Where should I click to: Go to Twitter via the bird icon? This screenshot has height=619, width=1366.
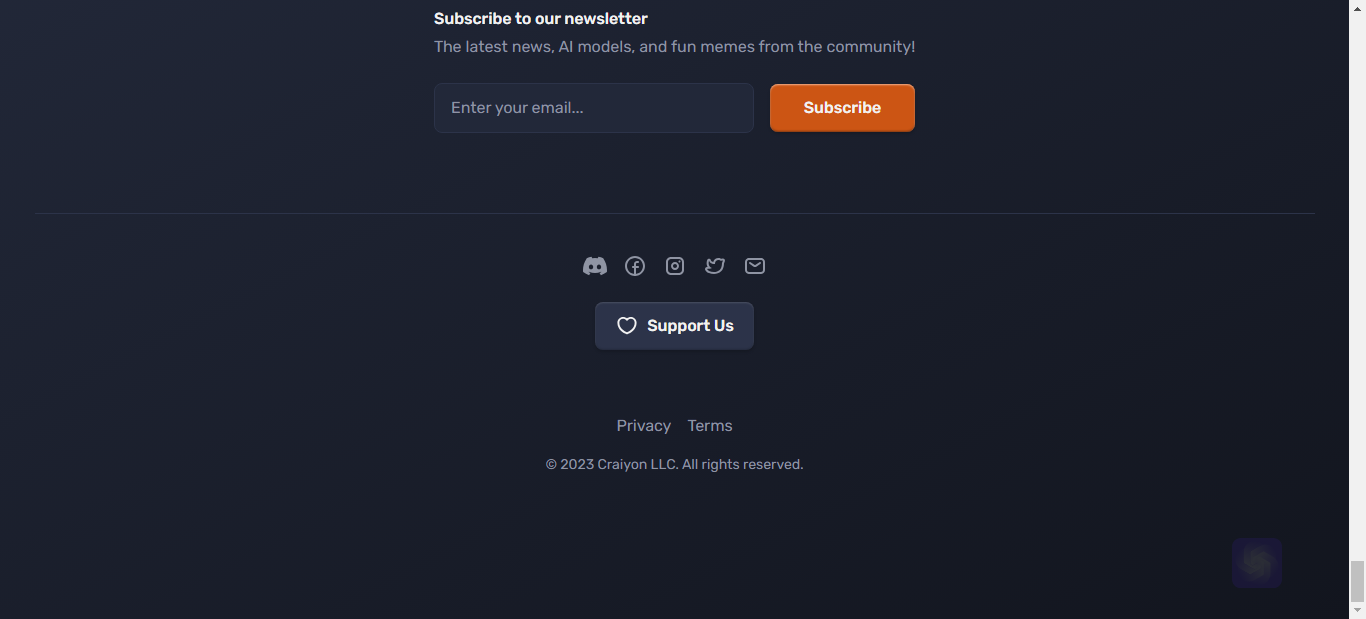[715, 266]
